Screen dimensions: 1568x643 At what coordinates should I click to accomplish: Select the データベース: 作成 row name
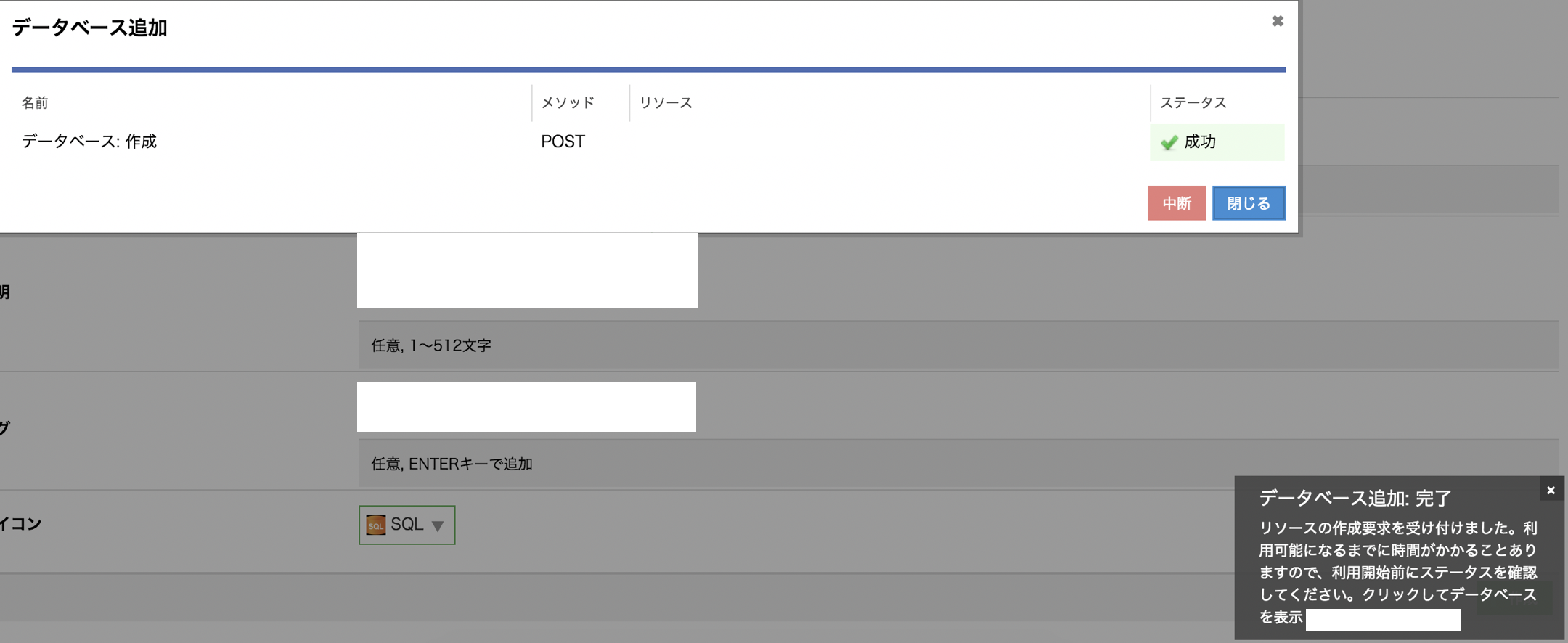(89, 142)
